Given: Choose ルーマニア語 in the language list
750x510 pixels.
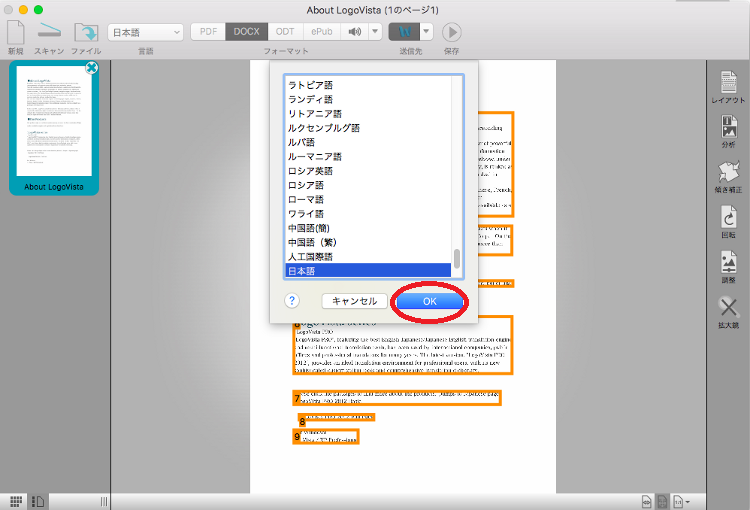Looking at the screenshot, I should [x=368, y=156].
